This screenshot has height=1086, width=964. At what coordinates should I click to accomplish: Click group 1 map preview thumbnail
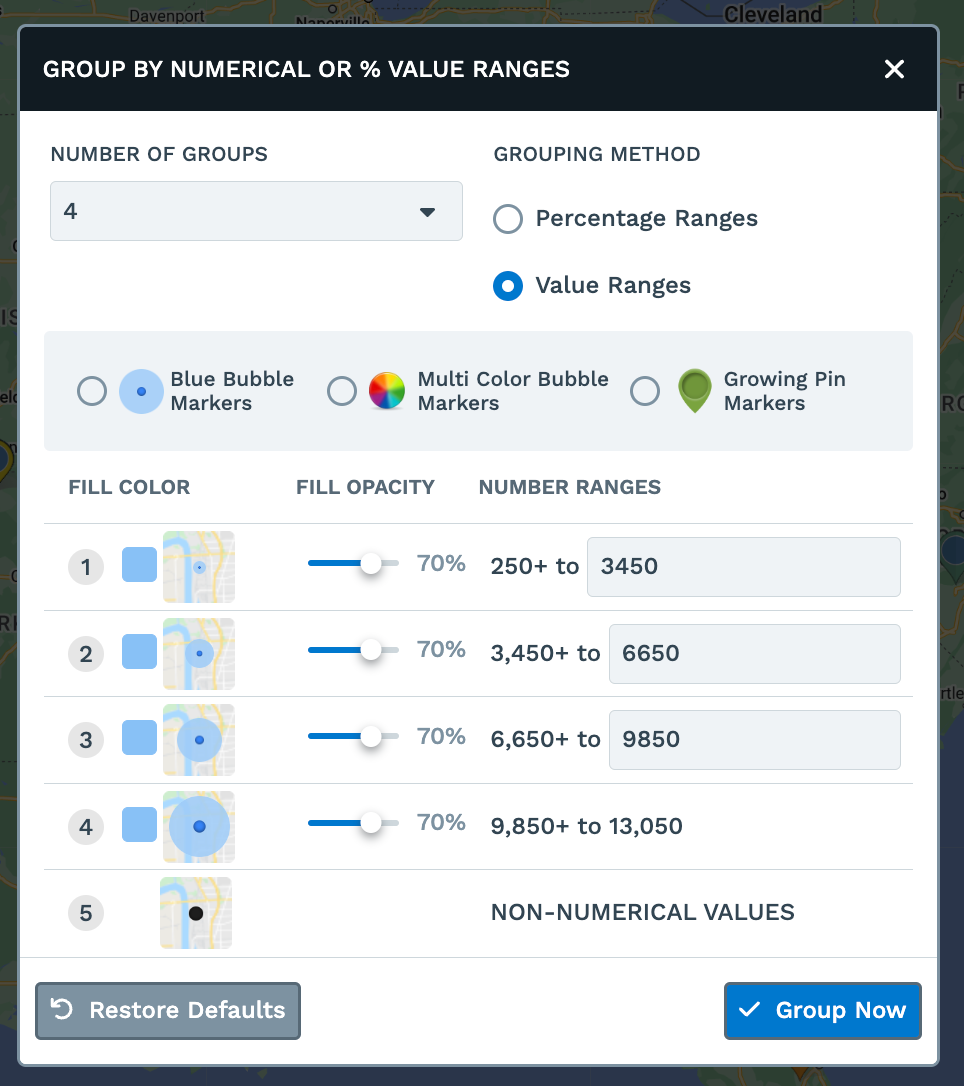coord(199,567)
